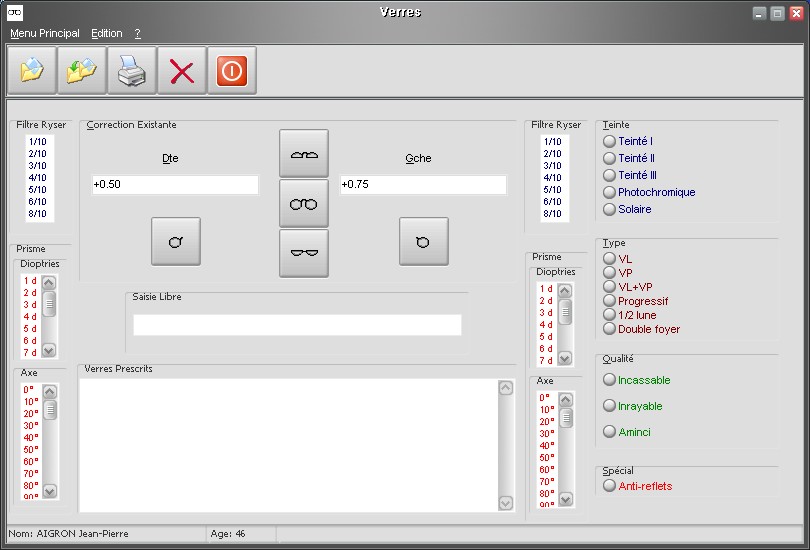Select 8/10 in left Filtre Ryser list

coord(38,213)
